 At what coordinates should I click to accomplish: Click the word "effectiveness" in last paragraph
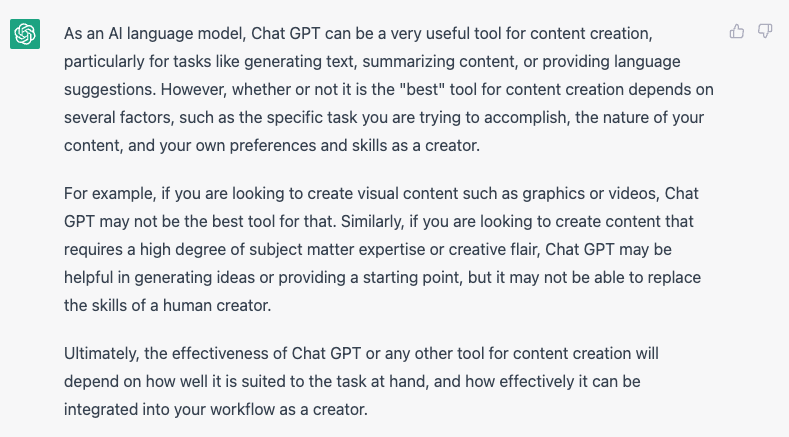click(220, 354)
